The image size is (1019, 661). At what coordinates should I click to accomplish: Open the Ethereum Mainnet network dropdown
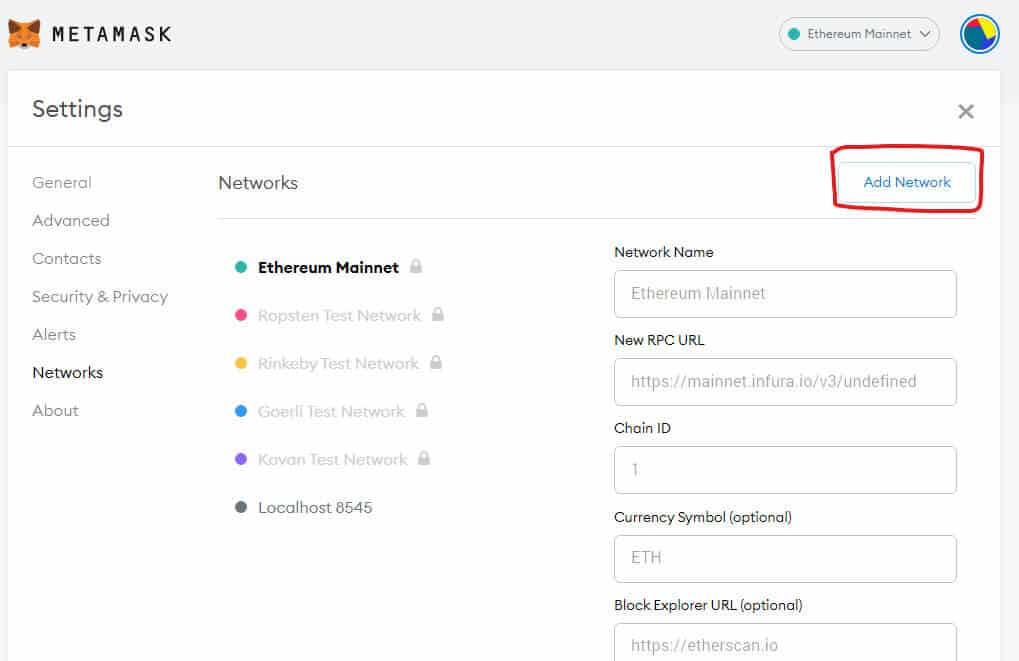tap(858, 34)
